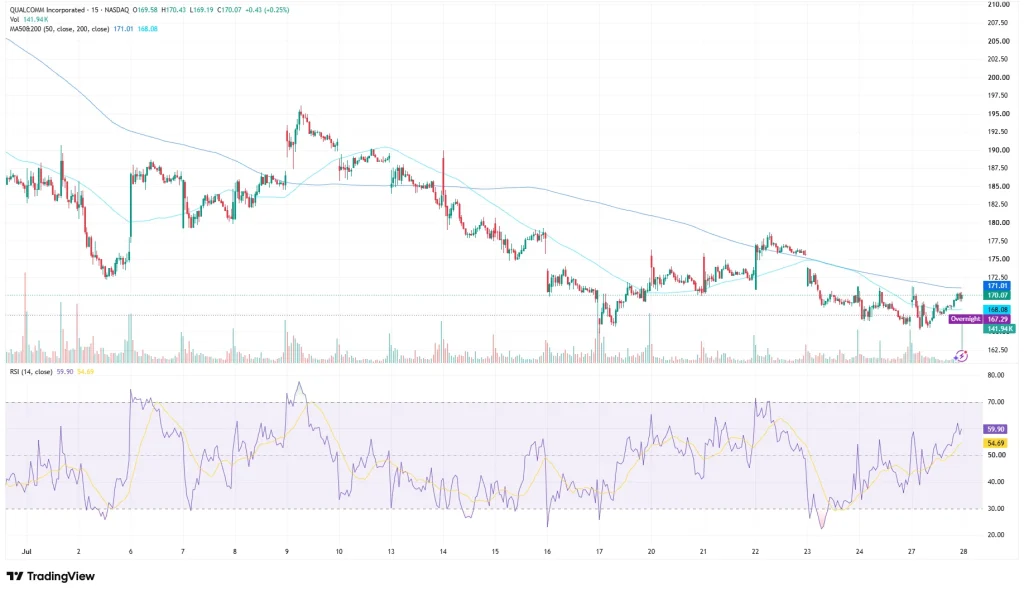Click the purple 59.90 RSI axis label
The height and width of the screenshot is (593, 1024).
pyautogui.click(x=995, y=429)
